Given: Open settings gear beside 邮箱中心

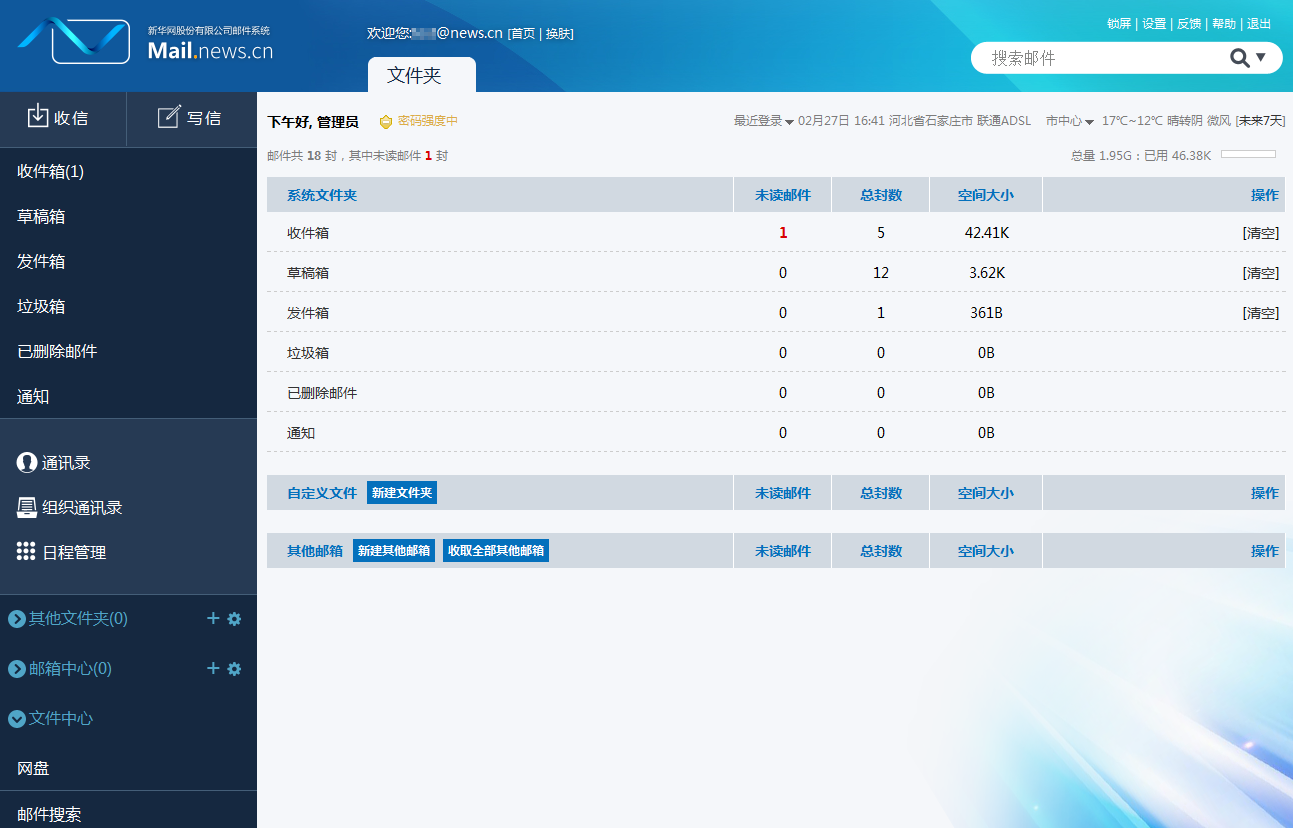Looking at the screenshot, I should click(234, 669).
